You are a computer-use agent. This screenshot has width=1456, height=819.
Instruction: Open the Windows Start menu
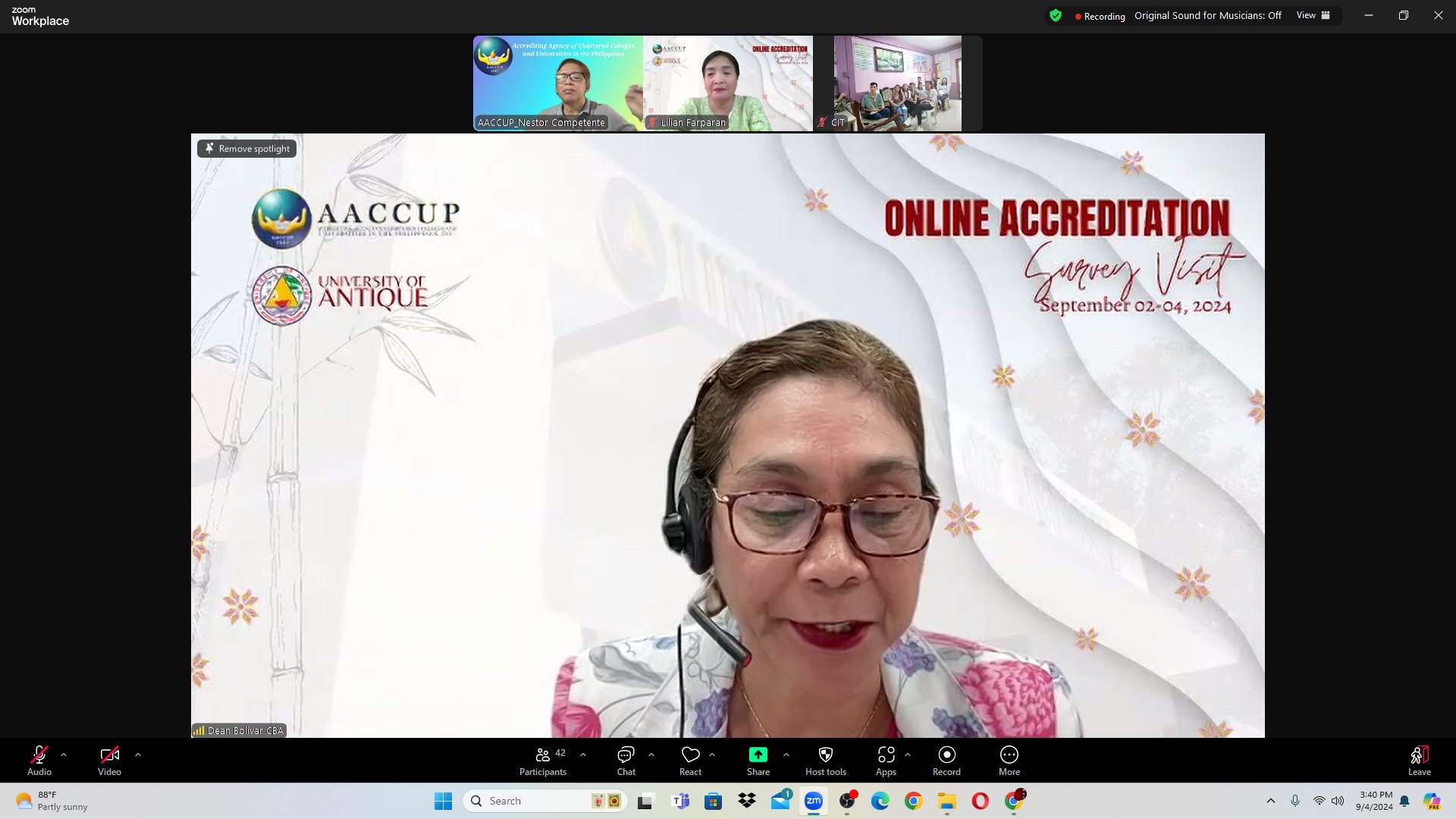click(x=443, y=801)
